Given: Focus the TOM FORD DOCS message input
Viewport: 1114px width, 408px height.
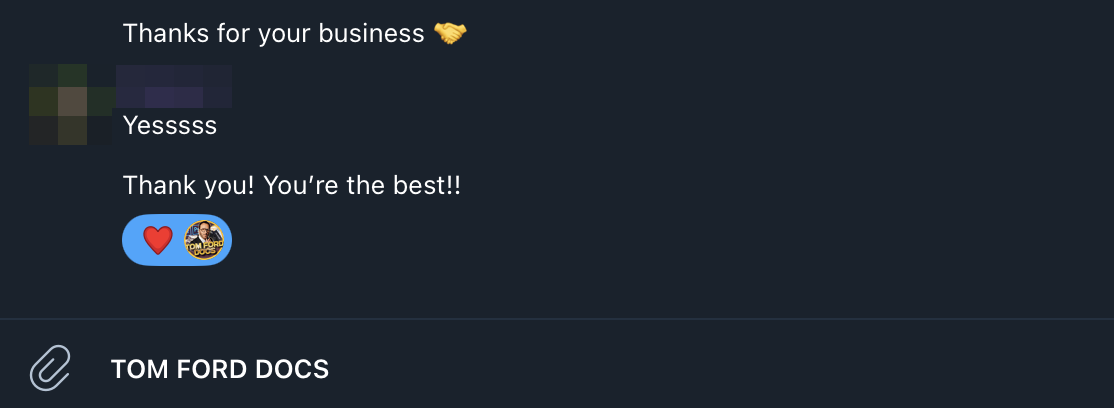Looking at the screenshot, I should pyautogui.click(x=600, y=369).
